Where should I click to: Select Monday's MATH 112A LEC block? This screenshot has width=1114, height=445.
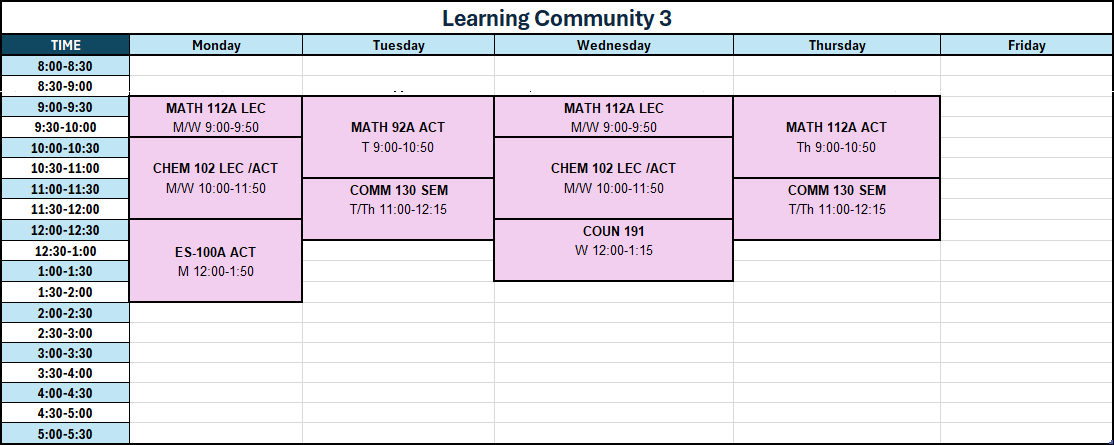[x=216, y=117]
